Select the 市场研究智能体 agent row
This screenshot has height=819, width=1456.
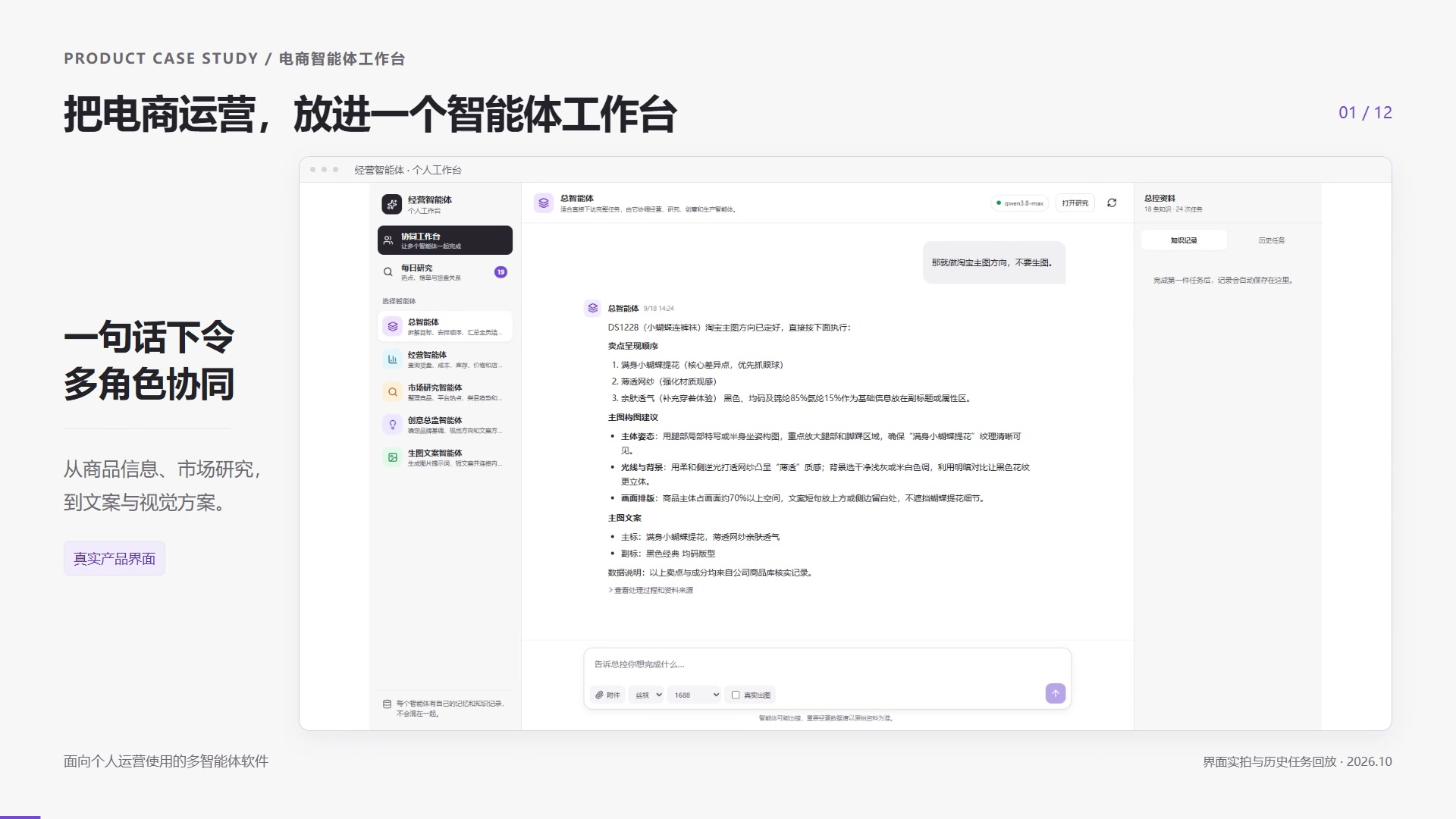[445, 392]
